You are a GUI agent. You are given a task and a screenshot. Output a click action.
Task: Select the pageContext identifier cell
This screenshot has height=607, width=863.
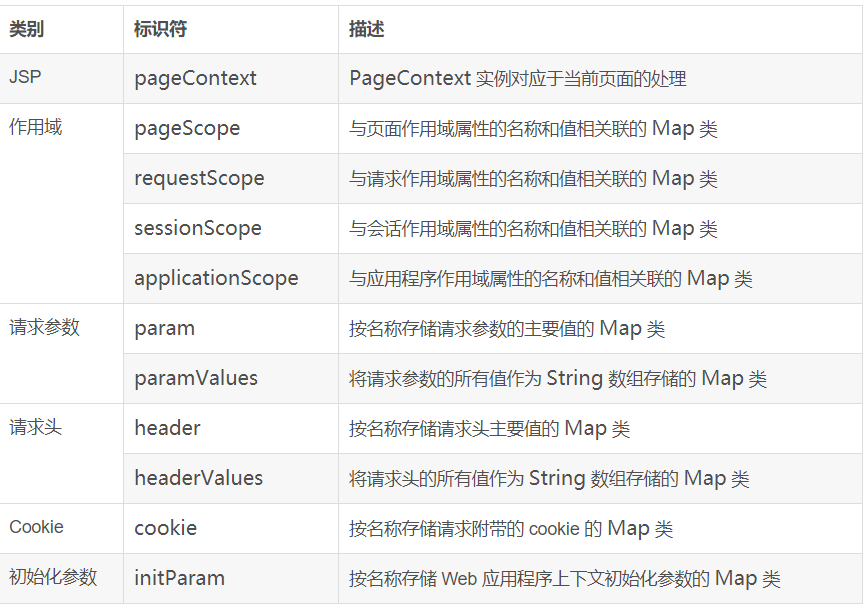click(195, 78)
